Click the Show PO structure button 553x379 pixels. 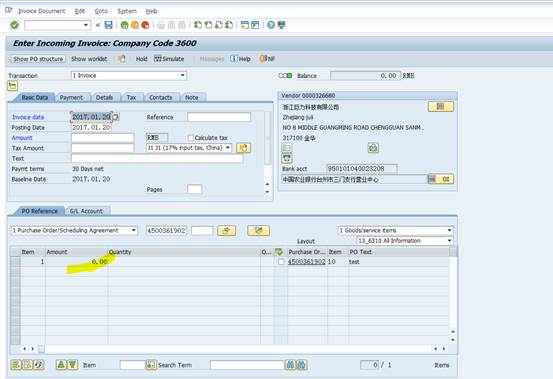pos(38,59)
